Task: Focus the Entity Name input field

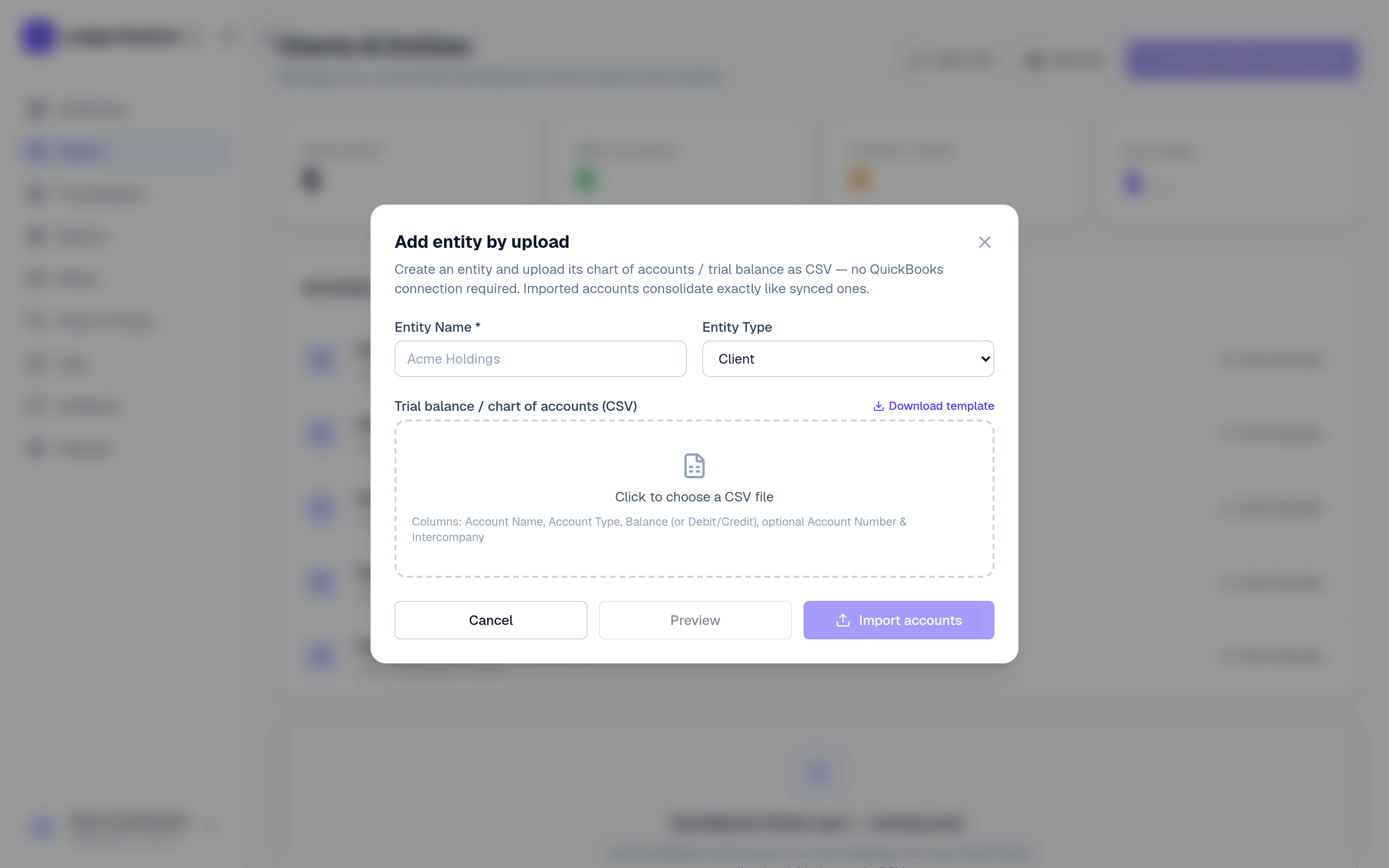Action: coord(540,359)
